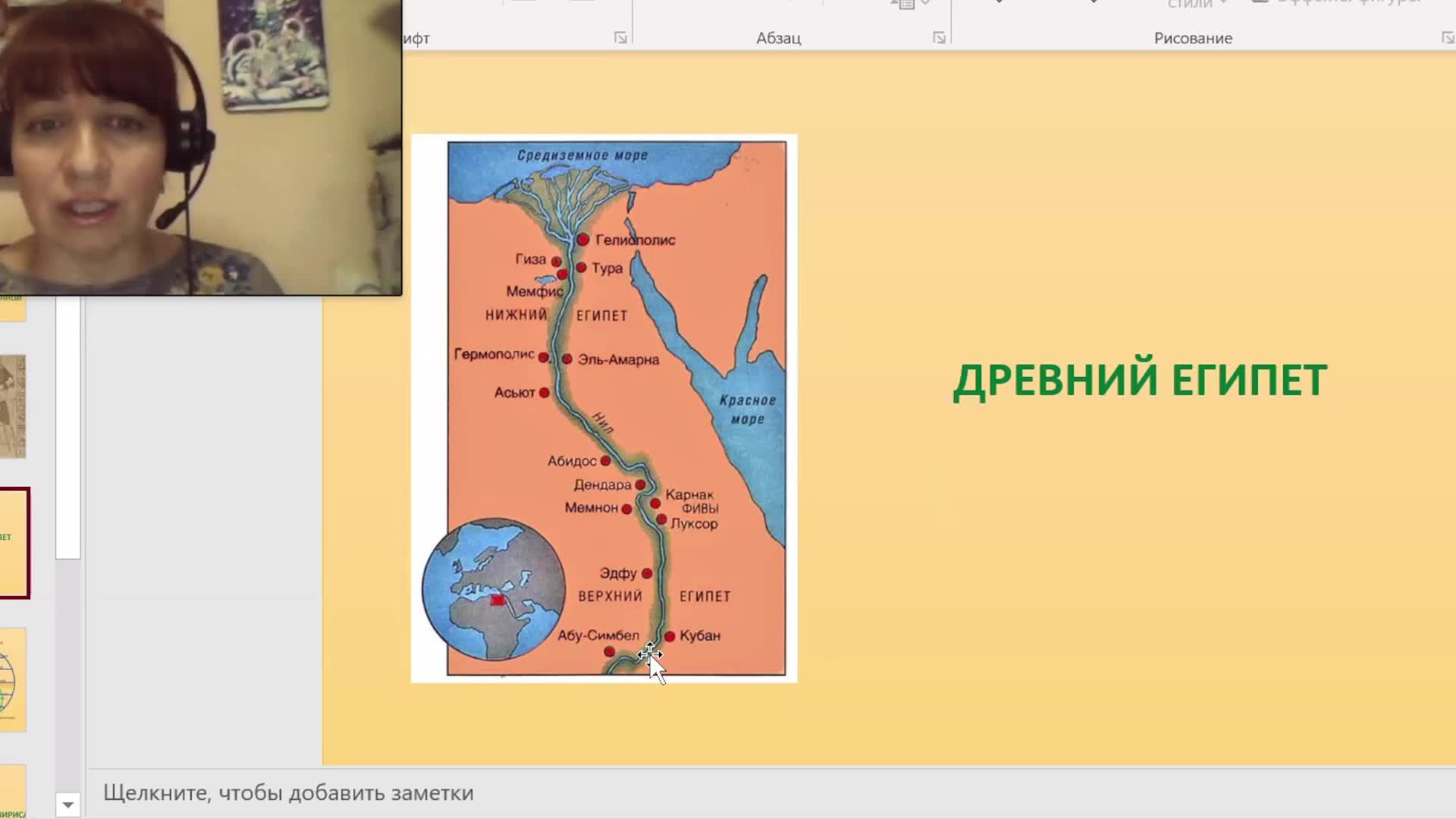Click the webcam video overlay window
The image size is (1456, 819).
tap(200, 147)
